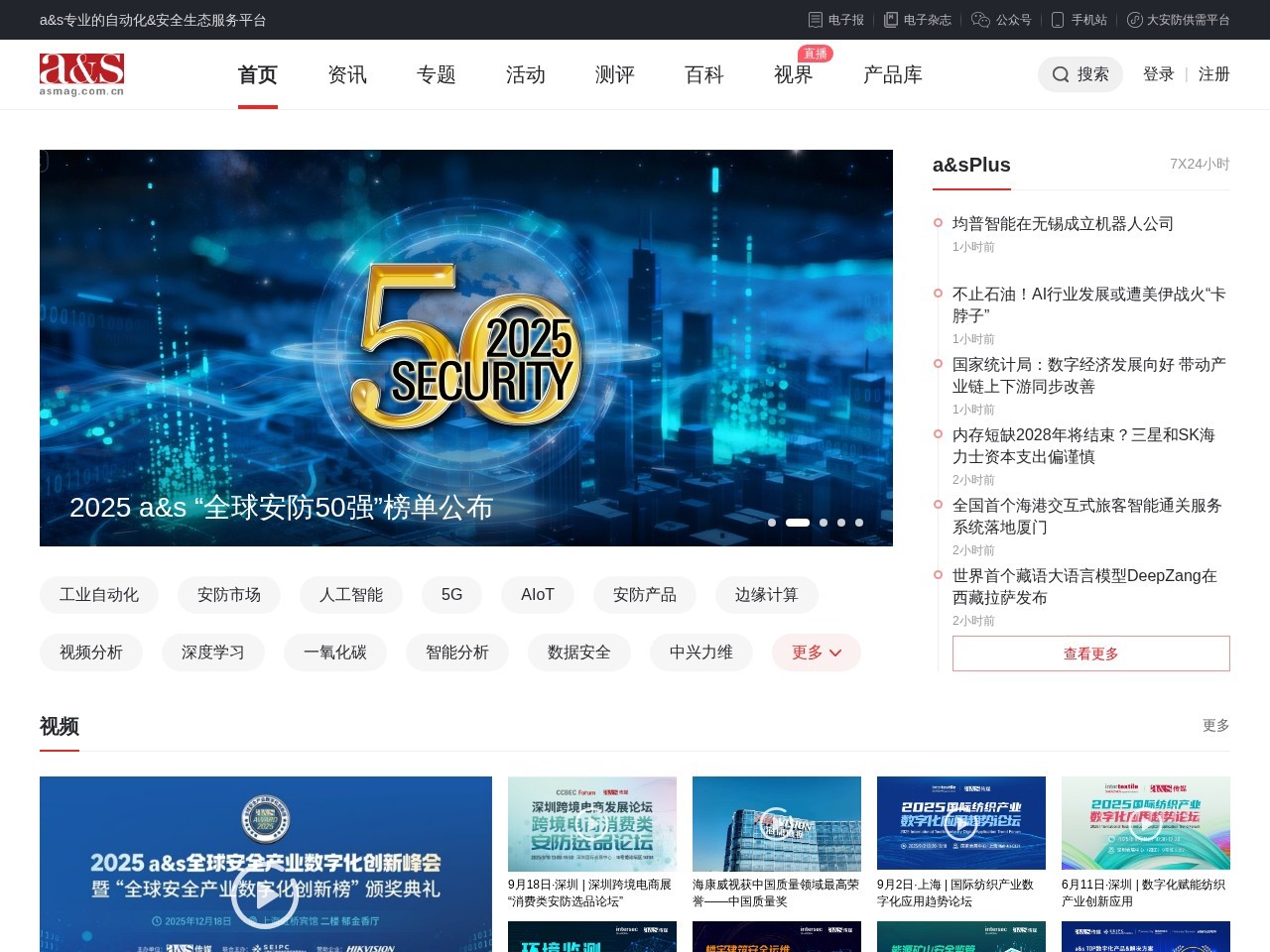Select the second carousel indicator dot
The height and width of the screenshot is (952, 1270).
[x=797, y=522]
